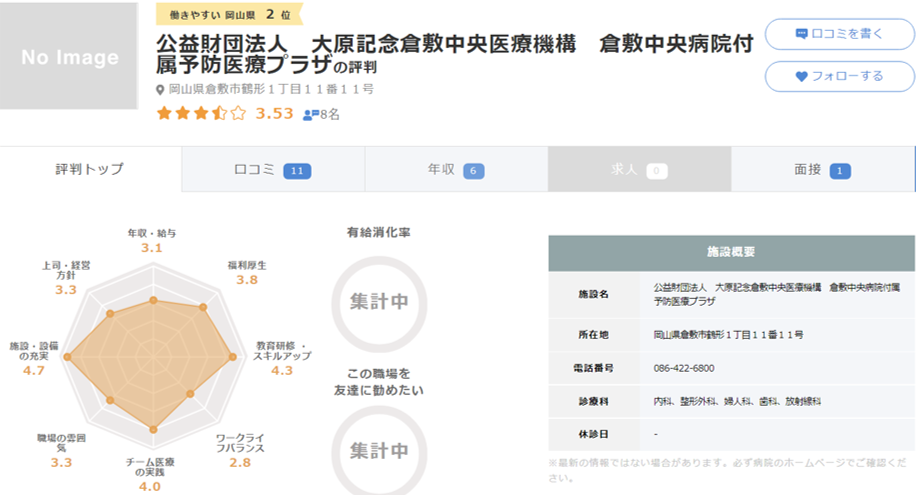The height and width of the screenshot is (495, 916).
Task: Click the 有給消化率 label
Action: [379, 233]
